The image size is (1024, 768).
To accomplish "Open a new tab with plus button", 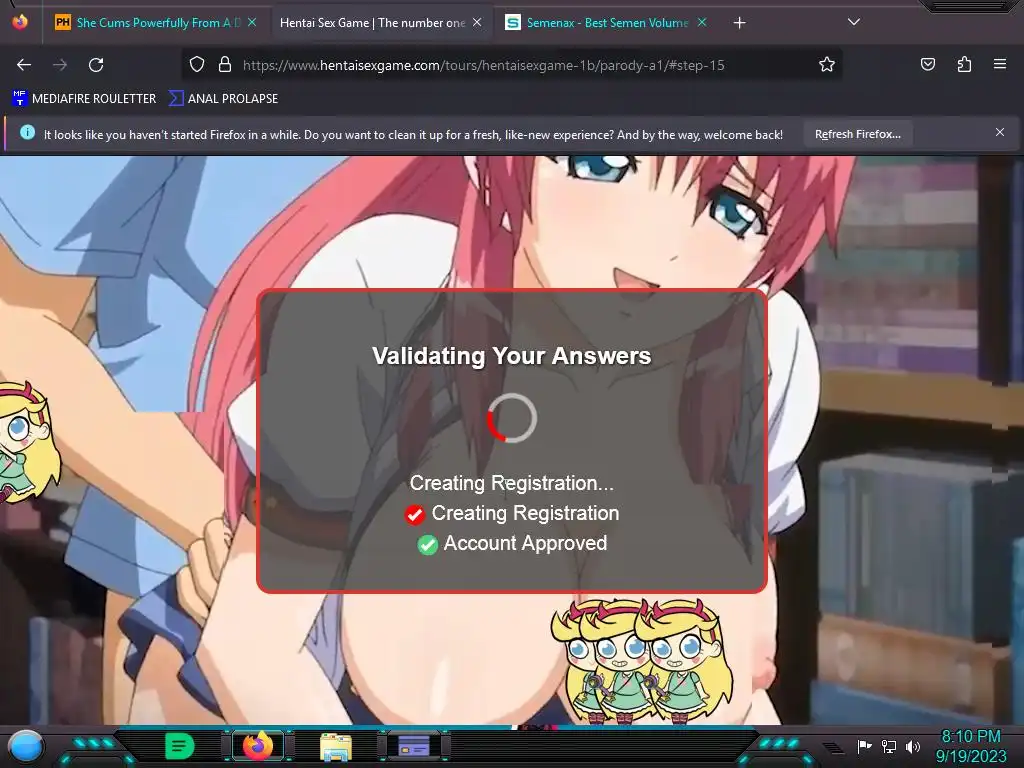I will click(x=739, y=23).
